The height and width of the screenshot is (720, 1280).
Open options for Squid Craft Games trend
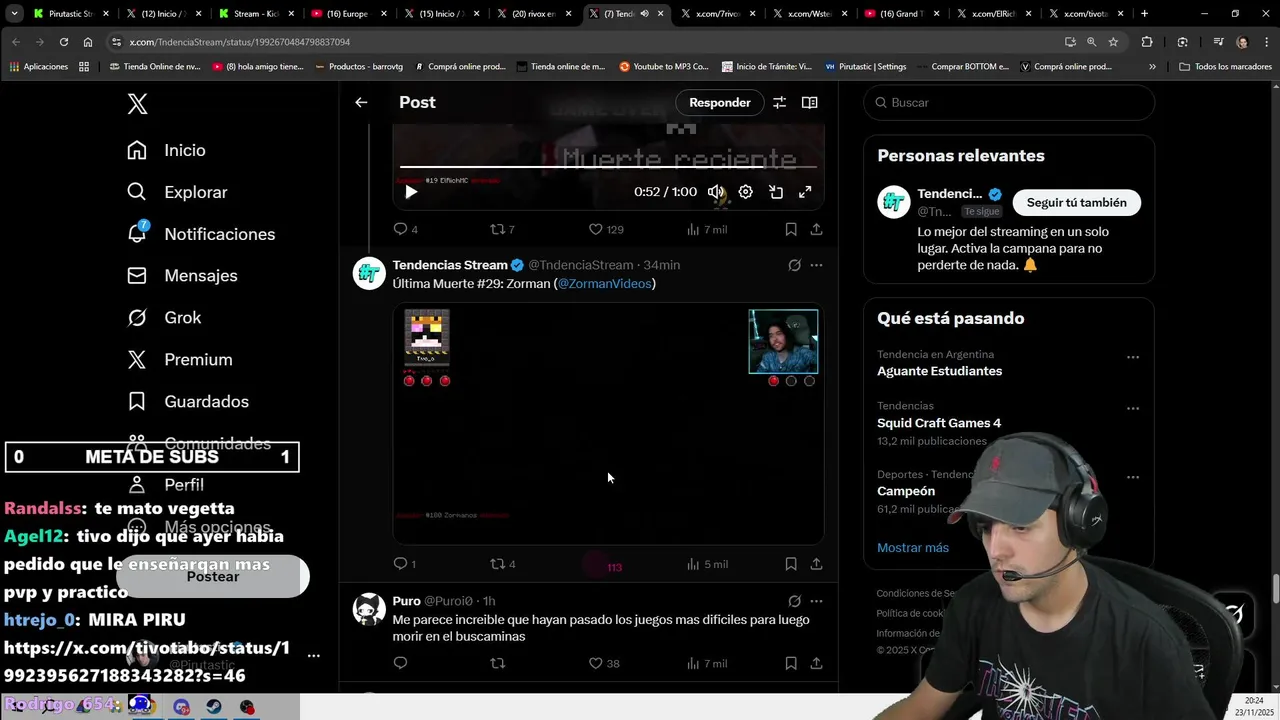(1132, 409)
